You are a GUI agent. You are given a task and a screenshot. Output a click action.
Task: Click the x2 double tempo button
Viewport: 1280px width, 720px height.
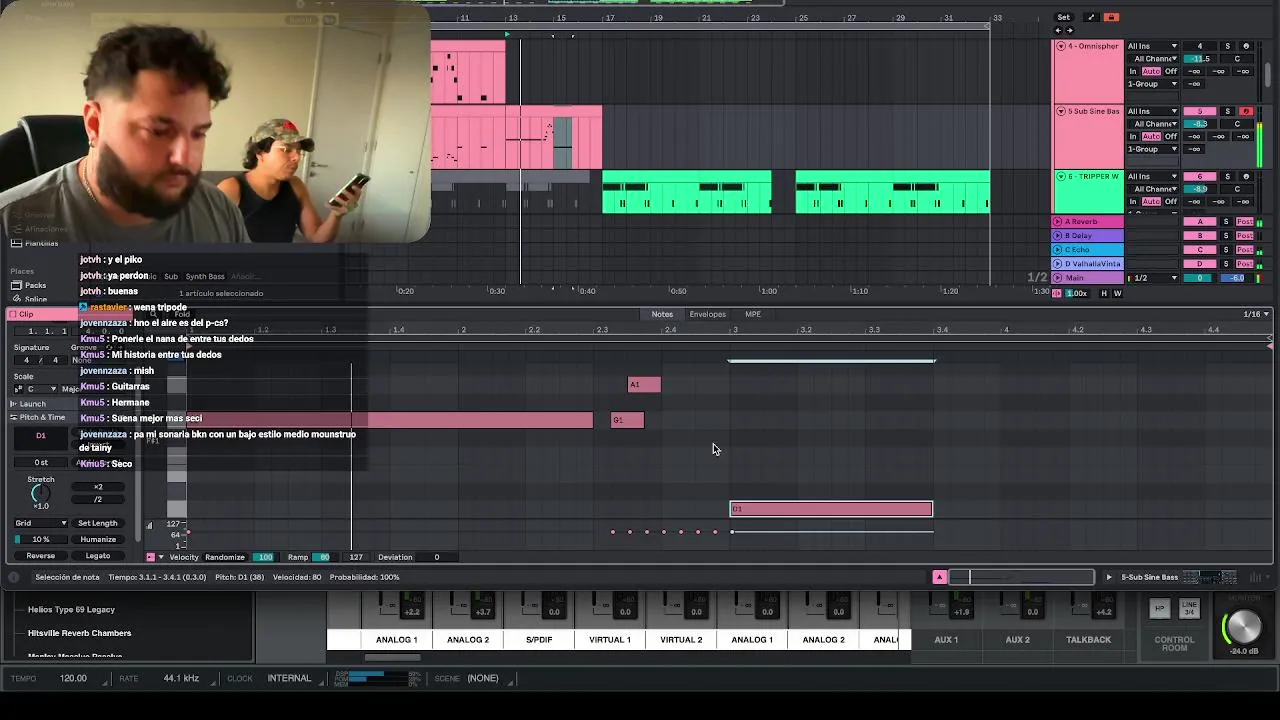(98, 487)
